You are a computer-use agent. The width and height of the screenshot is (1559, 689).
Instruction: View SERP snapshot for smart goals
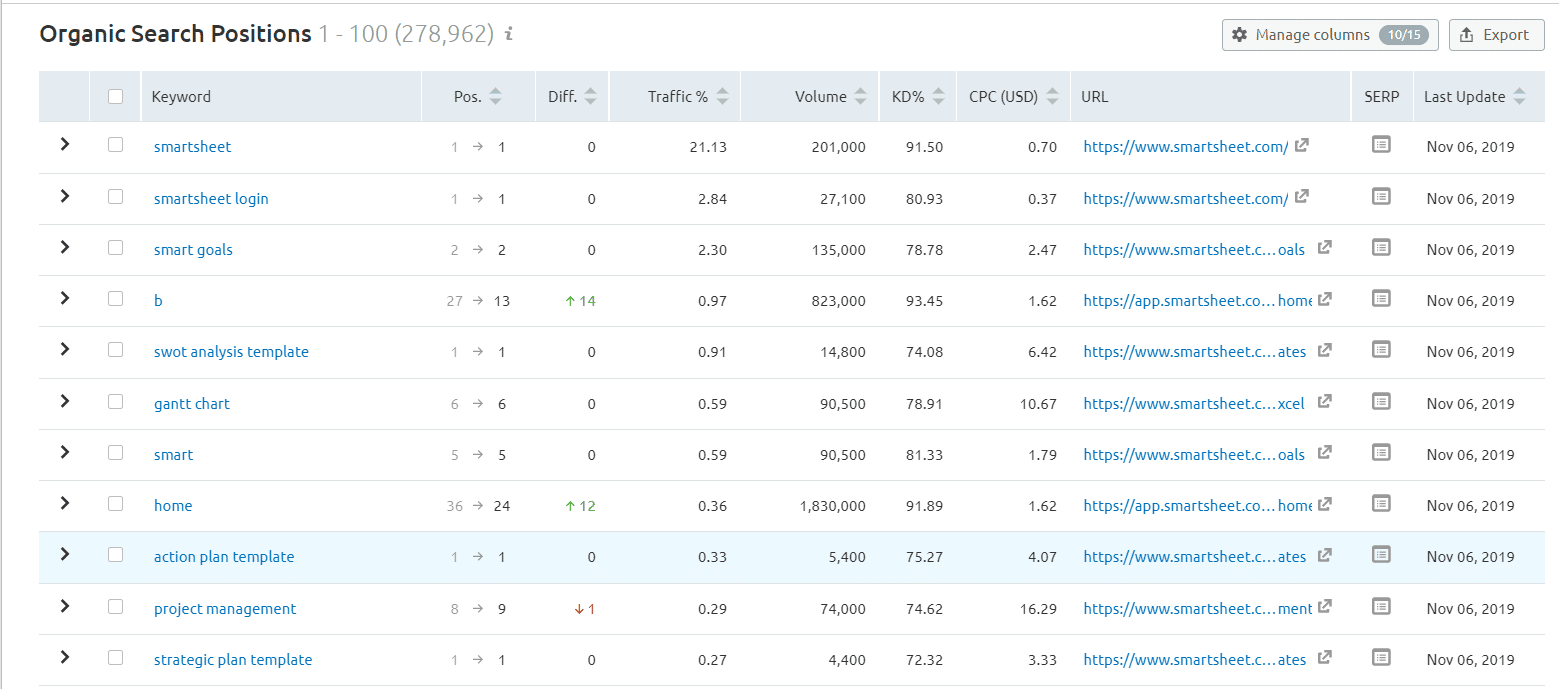[1381, 247]
